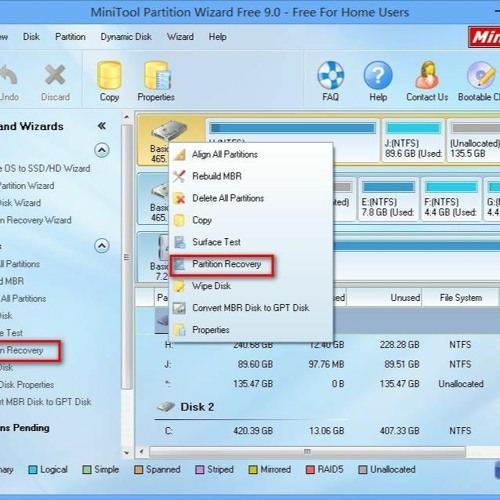Select the J: row with 89.60 GB

pyautogui.click(x=317, y=364)
